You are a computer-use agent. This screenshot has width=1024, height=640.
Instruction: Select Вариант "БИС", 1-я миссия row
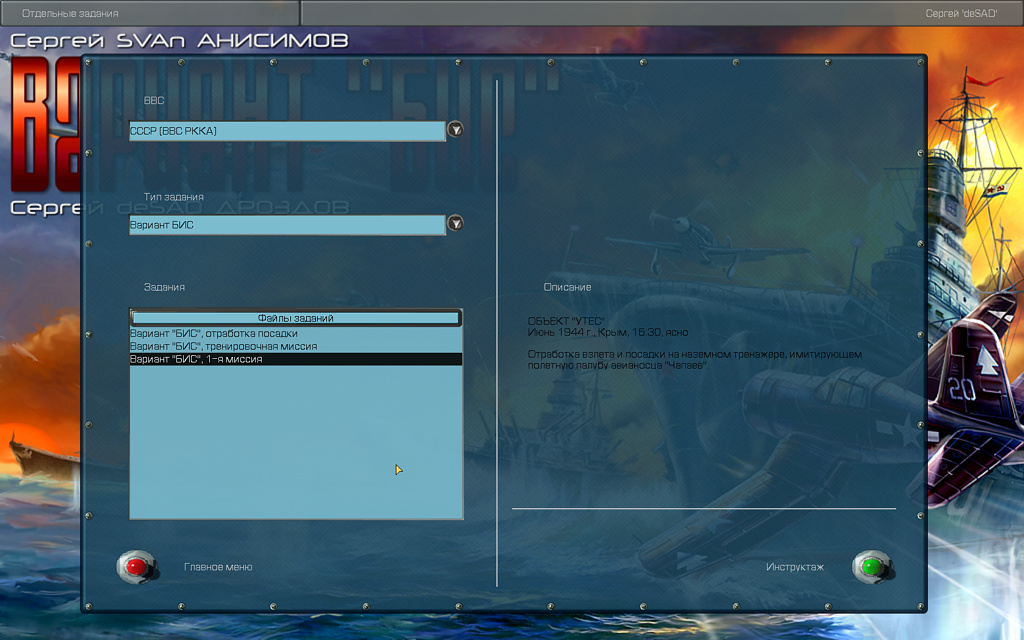click(x=296, y=359)
